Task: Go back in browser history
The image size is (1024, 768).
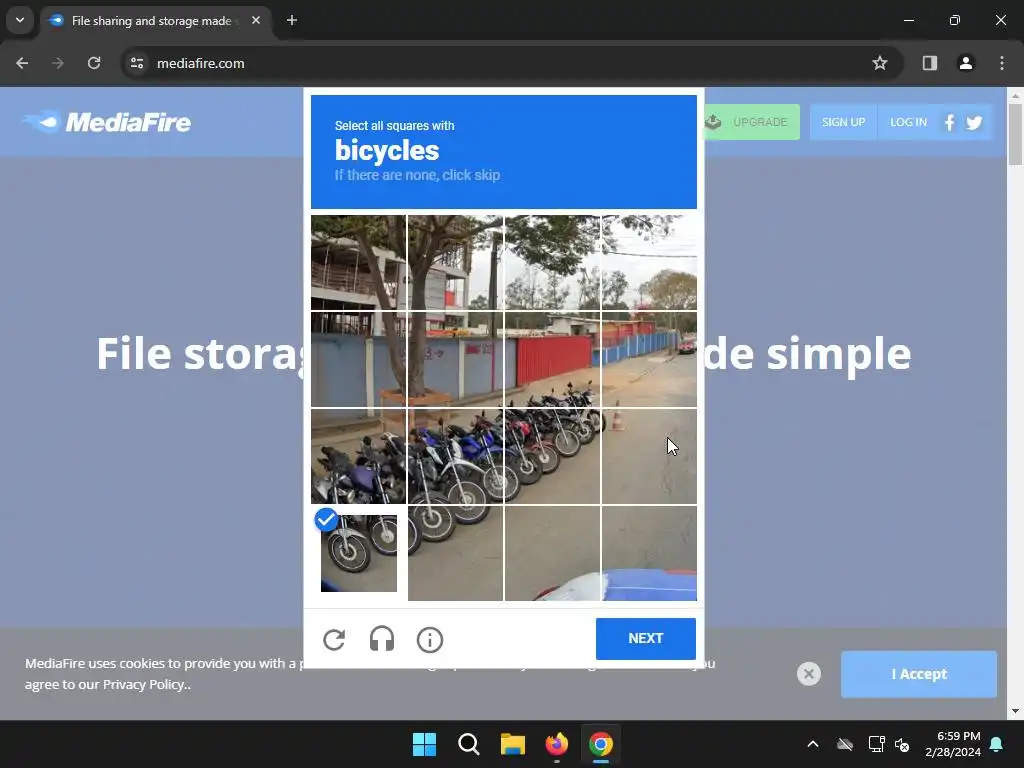Action: tap(22, 63)
